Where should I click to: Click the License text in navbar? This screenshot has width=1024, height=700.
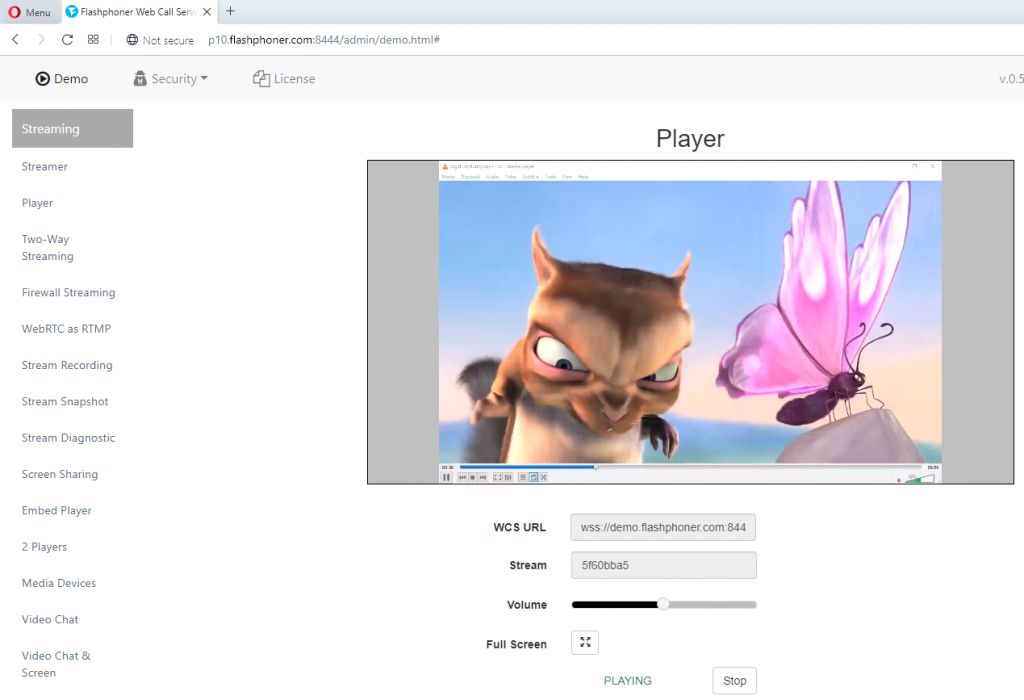point(295,79)
